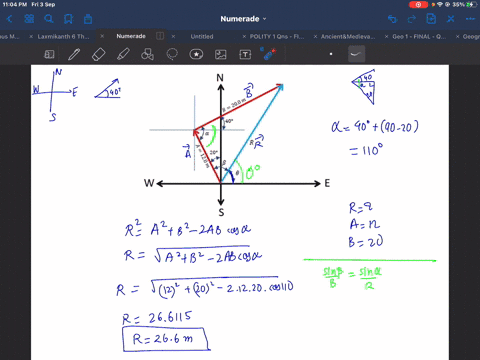Select the Numerade tab
This screenshot has width=480, height=360.
(131, 36)
